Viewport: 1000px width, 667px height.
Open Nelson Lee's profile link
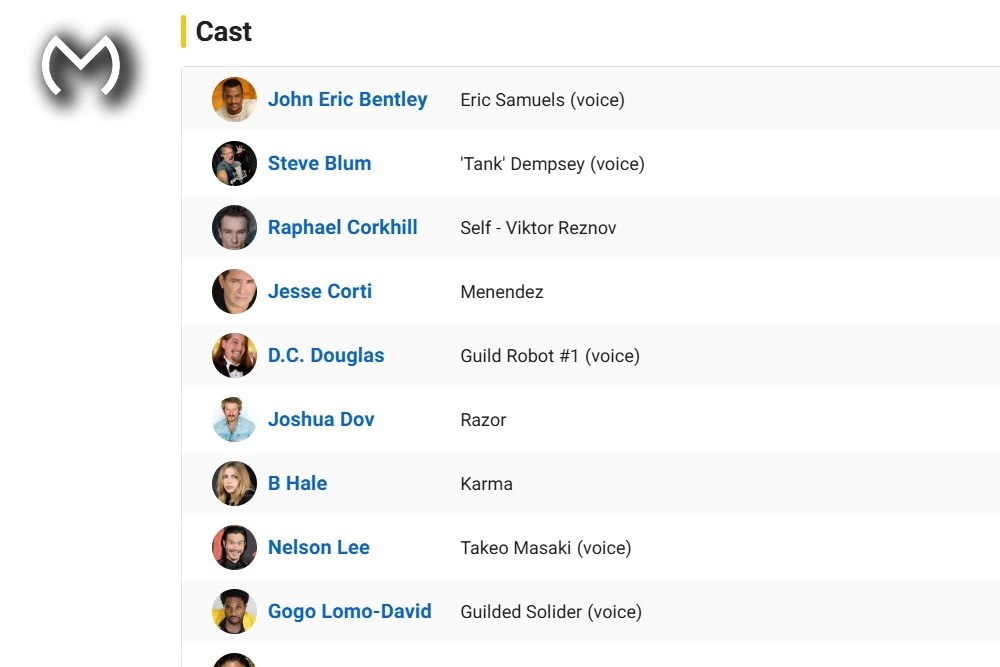318,547
